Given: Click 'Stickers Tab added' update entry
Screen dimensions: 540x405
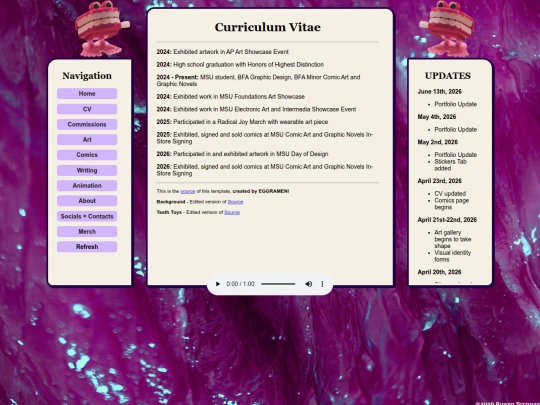Looking at the screenshot, I should (x=450, y=165).
